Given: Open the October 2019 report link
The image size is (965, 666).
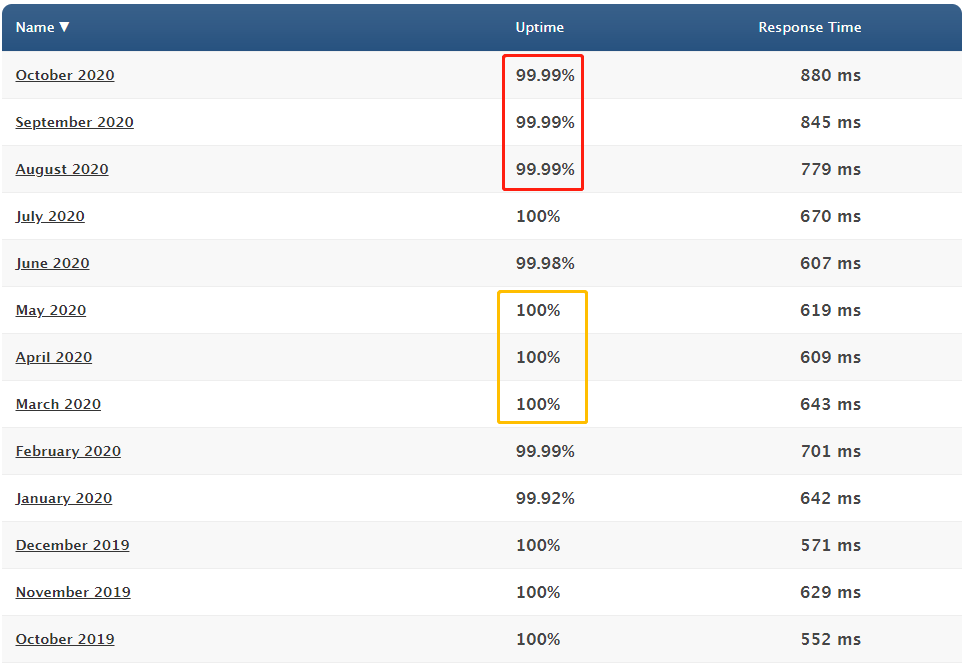Looking at the screenshot, I should pos(64,639).
